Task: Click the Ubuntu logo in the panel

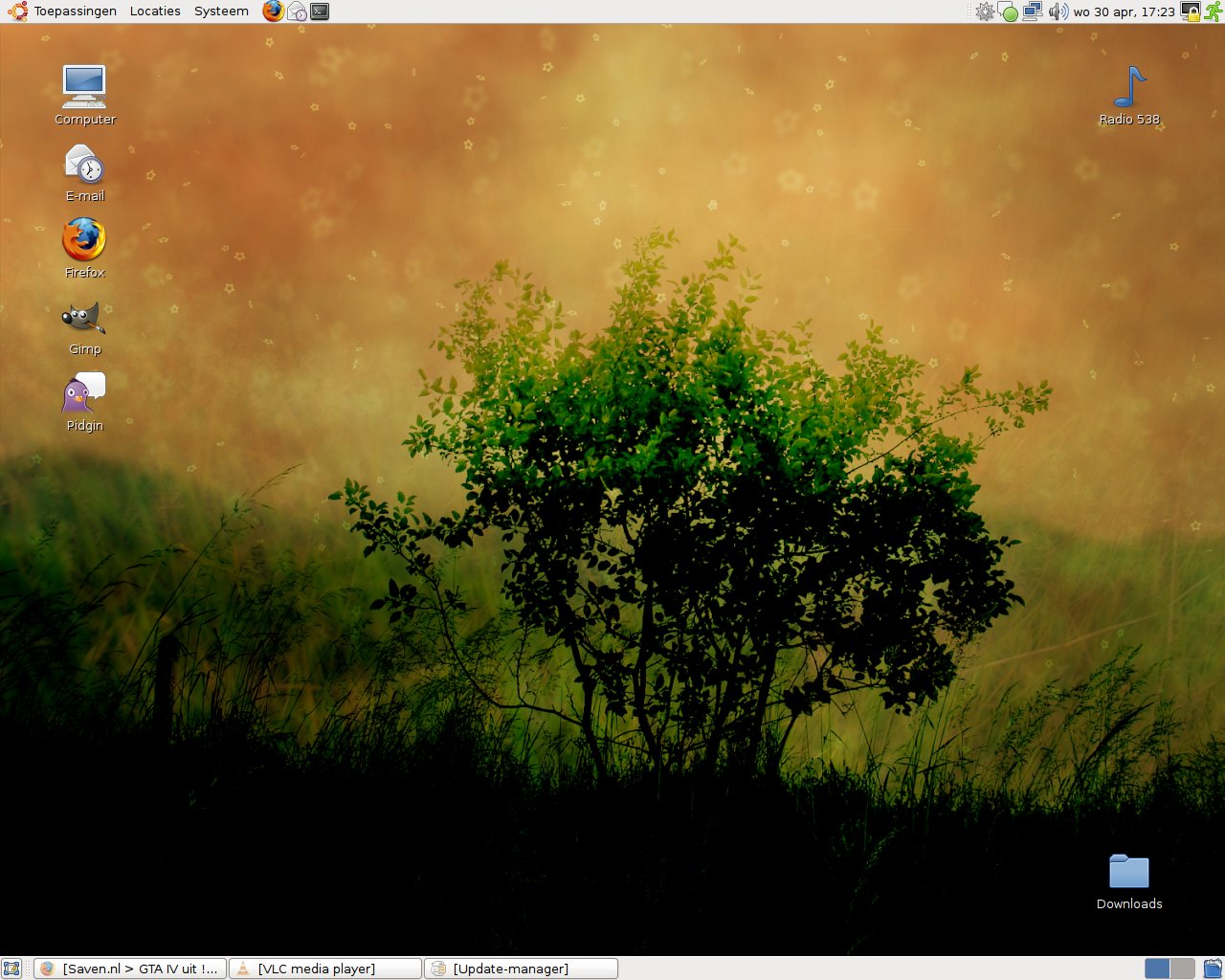Action: [17, 11]
